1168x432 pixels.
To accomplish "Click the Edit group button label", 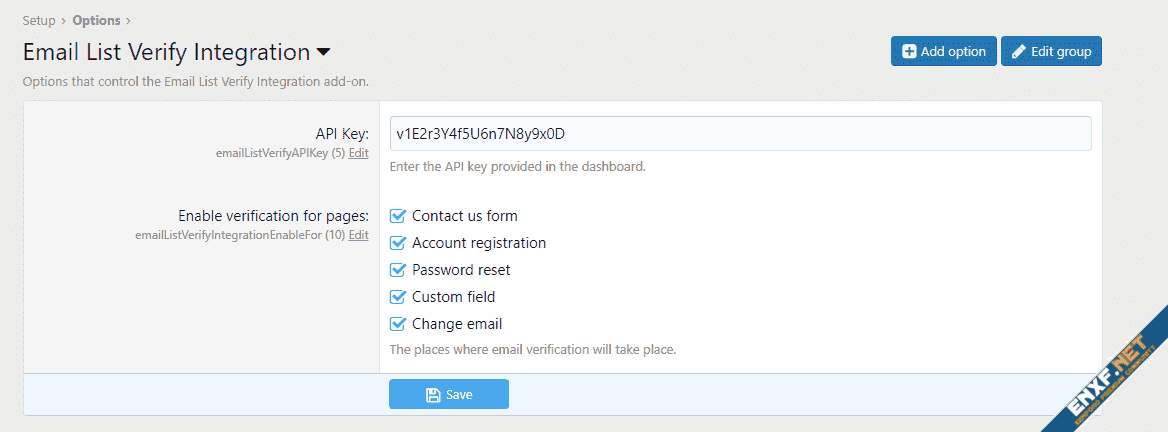I will click(1061, 52).
